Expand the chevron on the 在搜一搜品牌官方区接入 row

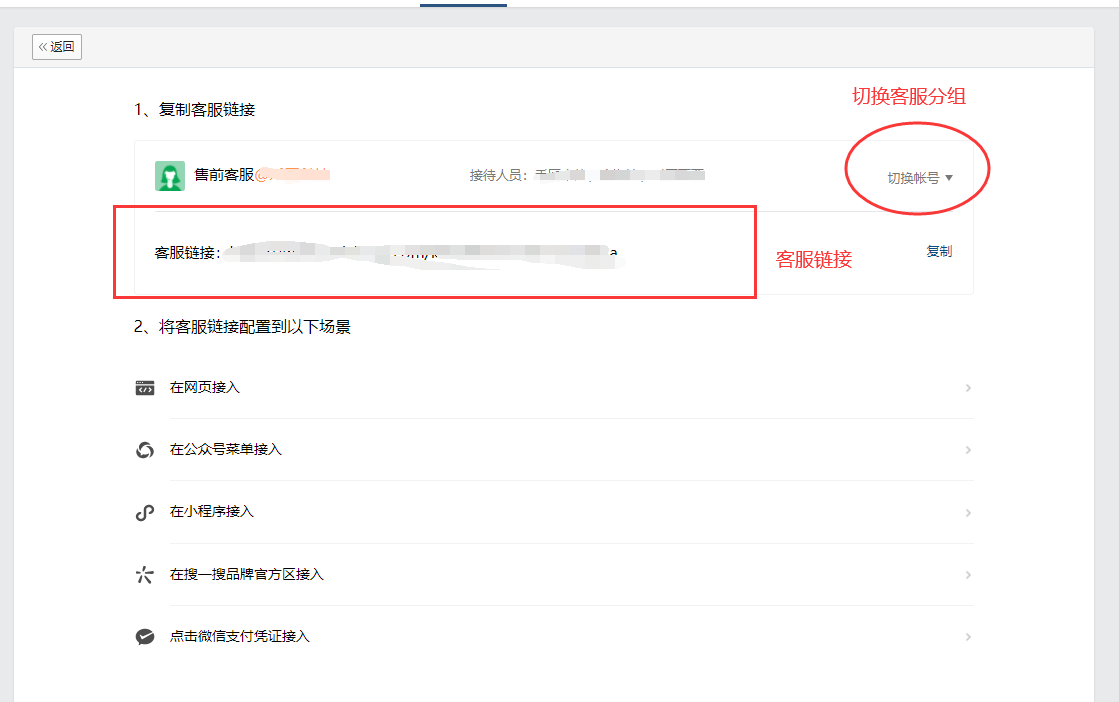click(x=967, y=575)
